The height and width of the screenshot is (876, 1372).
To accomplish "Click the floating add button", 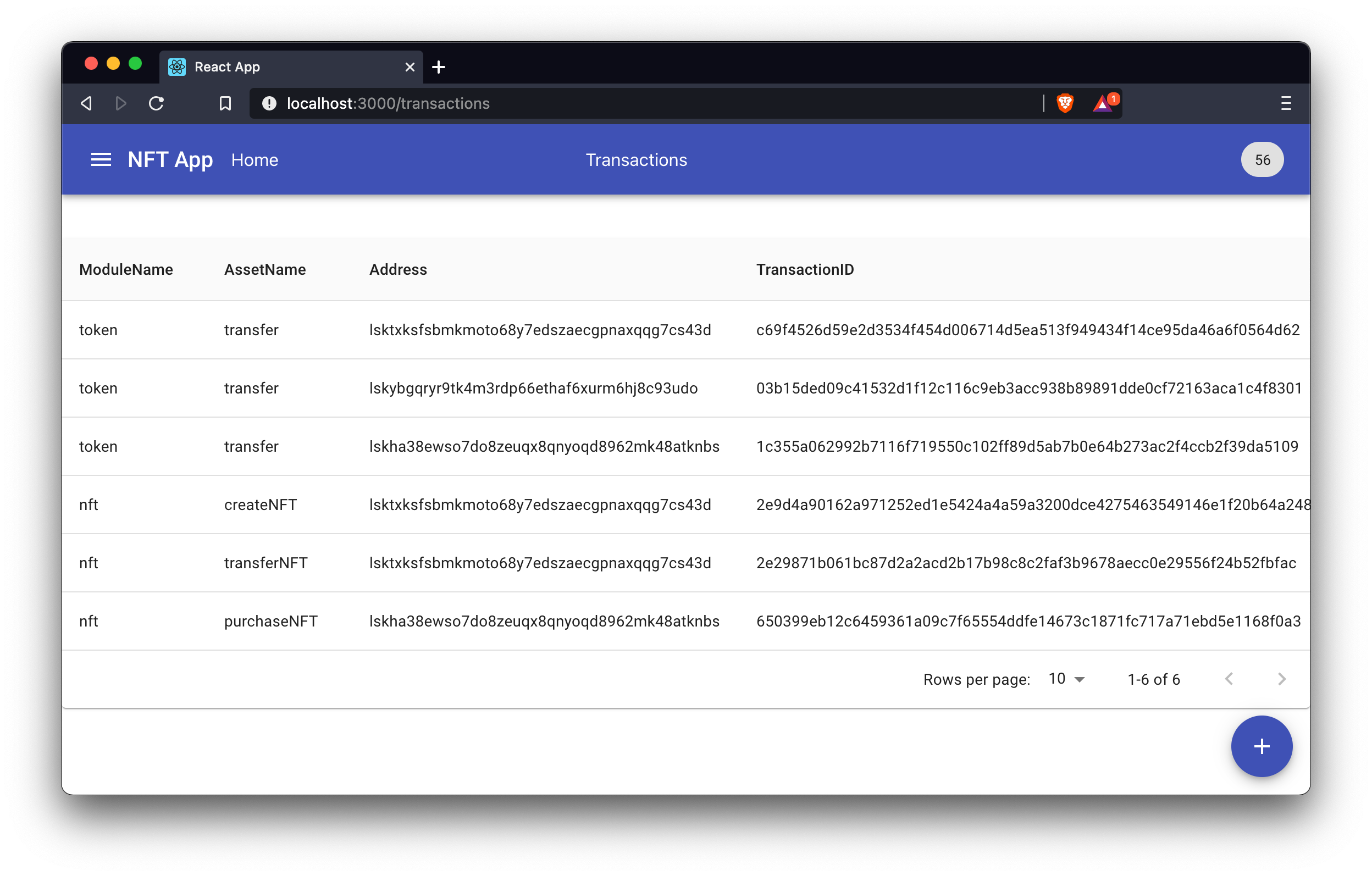I will tap(1262, 747).
